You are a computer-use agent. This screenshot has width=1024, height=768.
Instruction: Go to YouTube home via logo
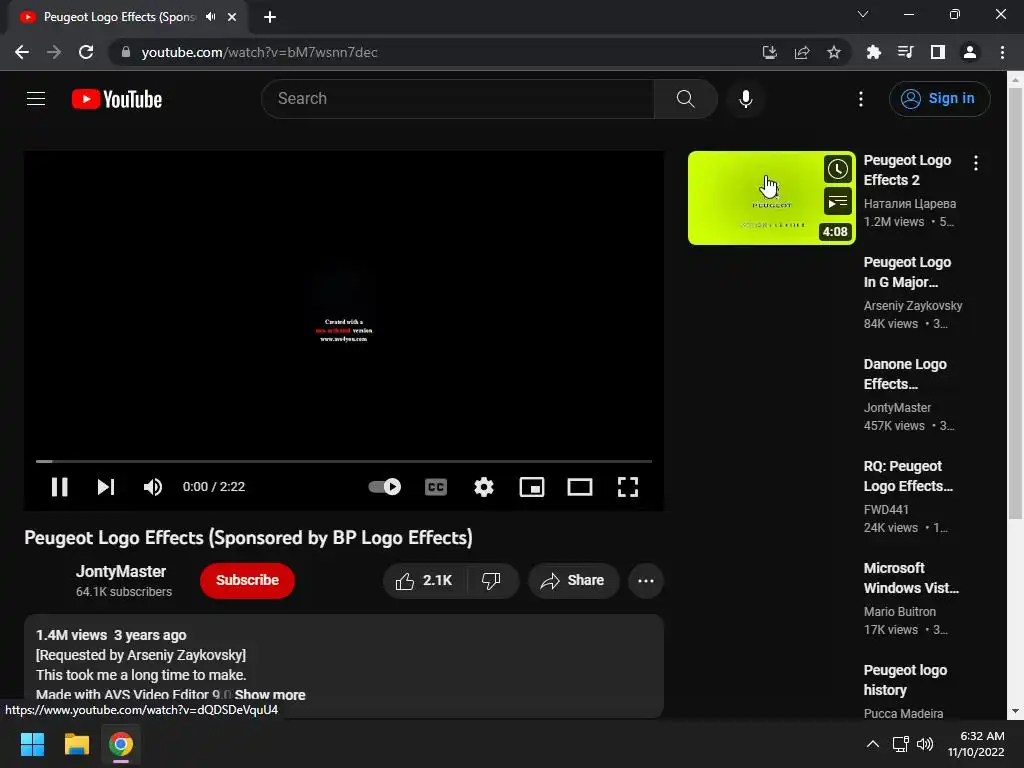pyautogui.click(x=117, y=99)
